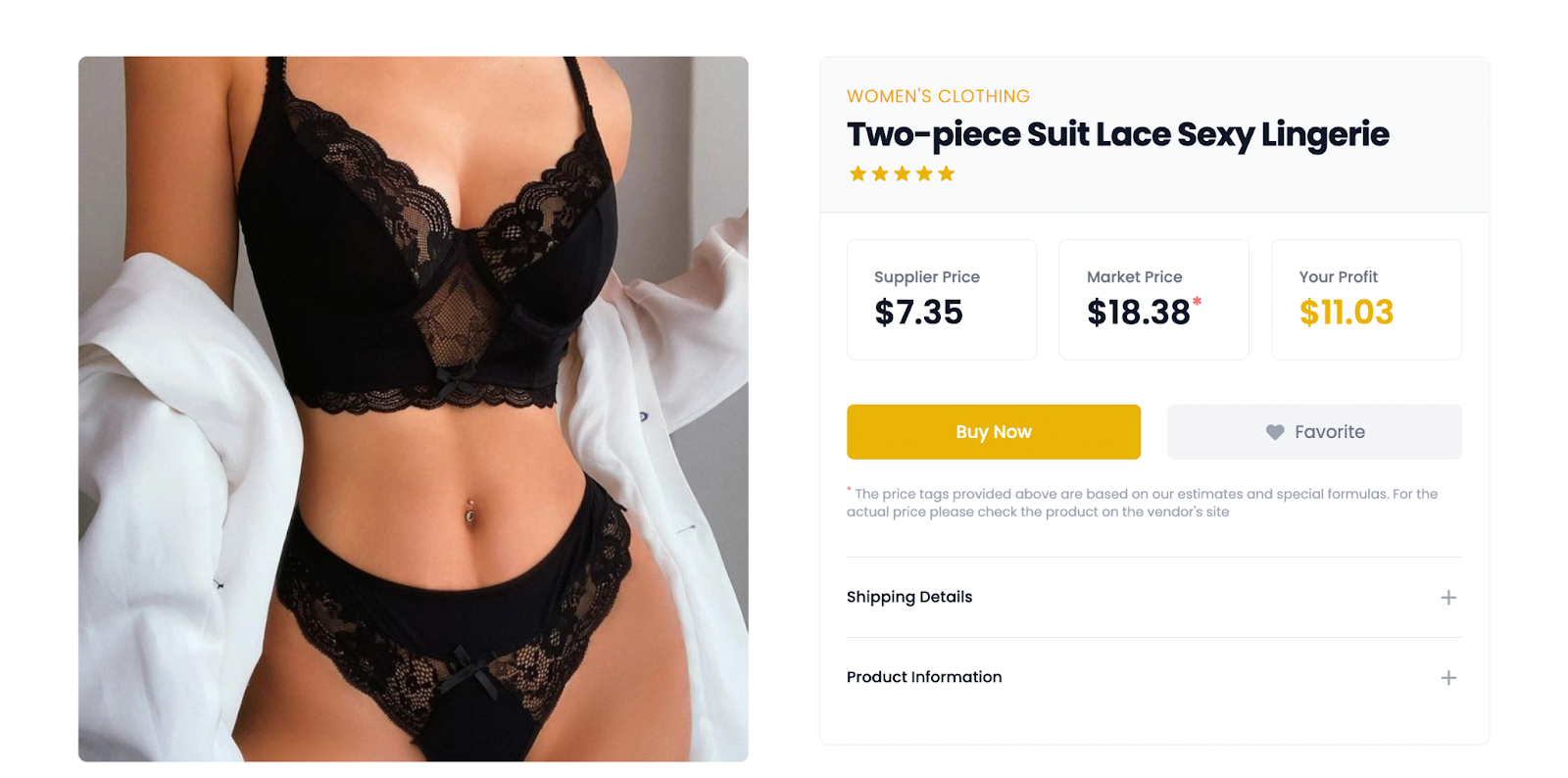Select the fourth rating star
1568x778 pixels.
click(924, 173)
